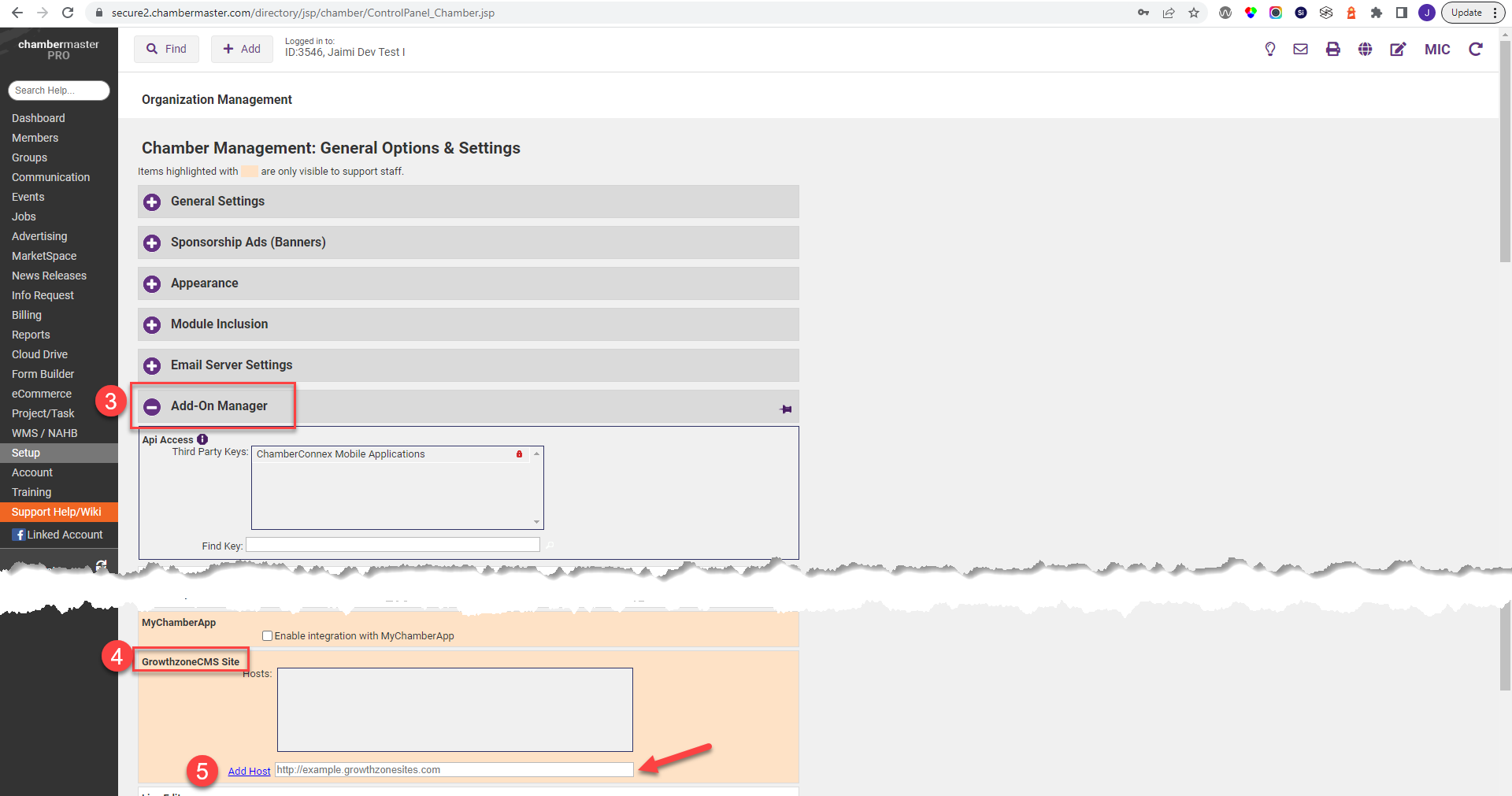1512x796 pixels.
Task: Click the printer icon
Action: point(1332,50)
